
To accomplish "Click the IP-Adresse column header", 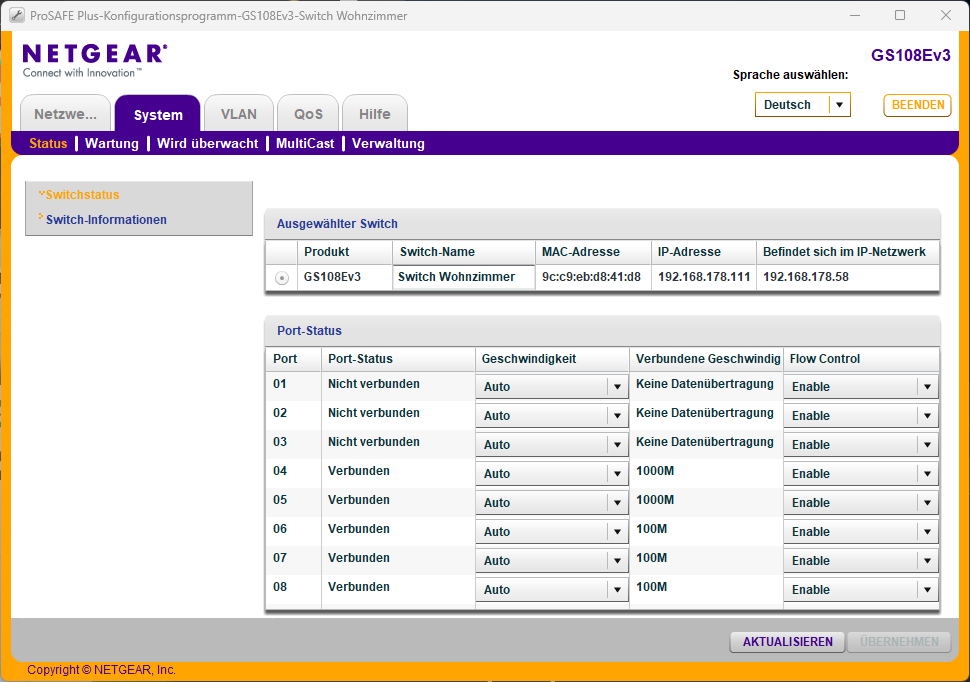I will (703, 252).
